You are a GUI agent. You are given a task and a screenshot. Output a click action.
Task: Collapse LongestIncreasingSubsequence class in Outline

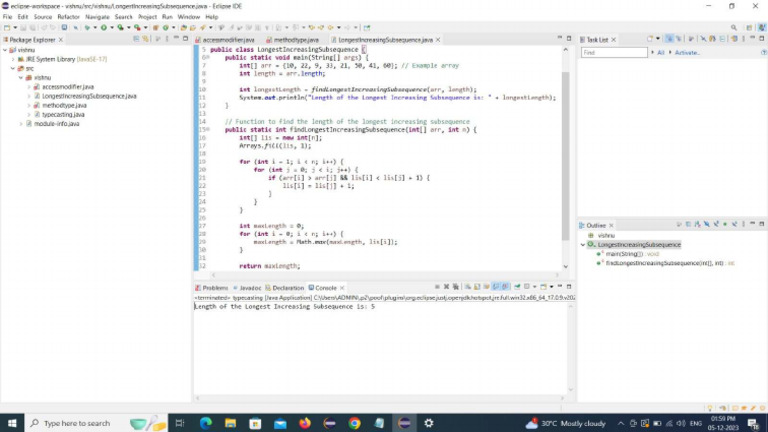coord(584,245)
